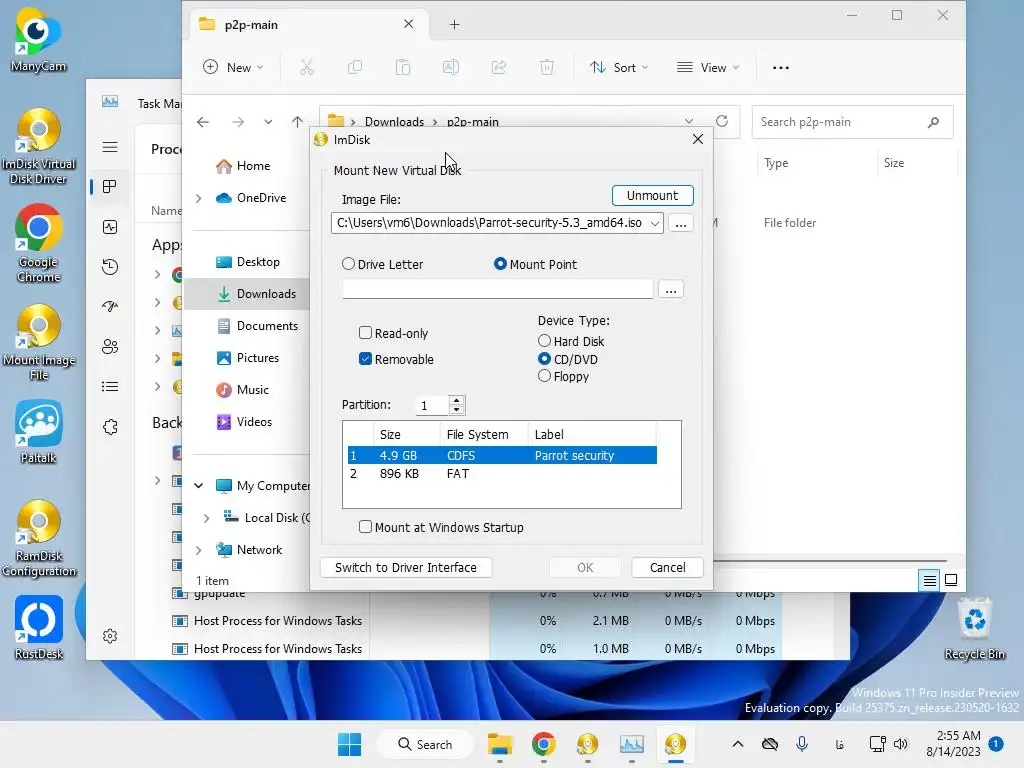Image resolution: width=1024 pixels, height=768 pixels.
Task: Open Task Manager App history icon
Action: pyautogui.click(x=110, y=266)
